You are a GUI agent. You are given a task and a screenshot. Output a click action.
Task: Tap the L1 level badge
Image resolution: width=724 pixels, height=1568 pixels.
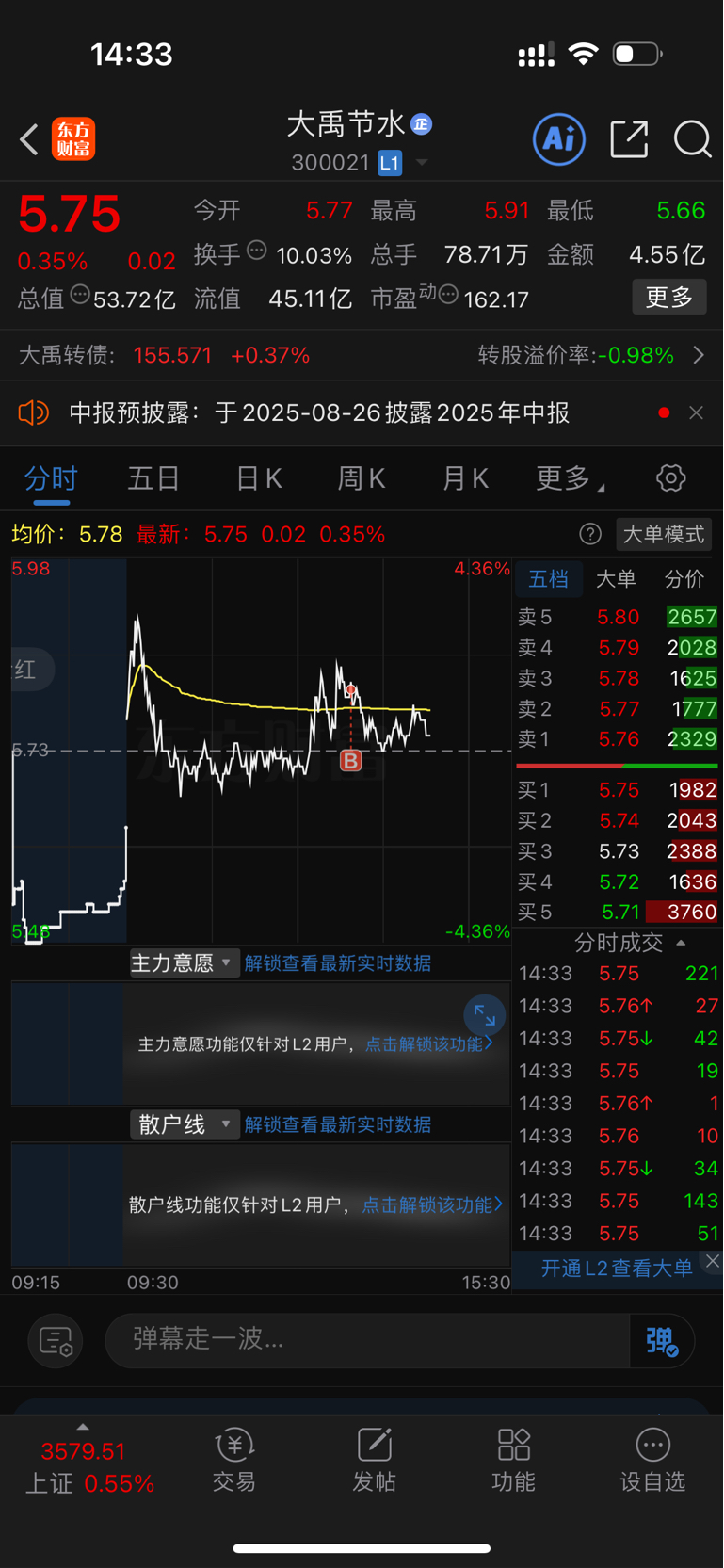(390, 163)
